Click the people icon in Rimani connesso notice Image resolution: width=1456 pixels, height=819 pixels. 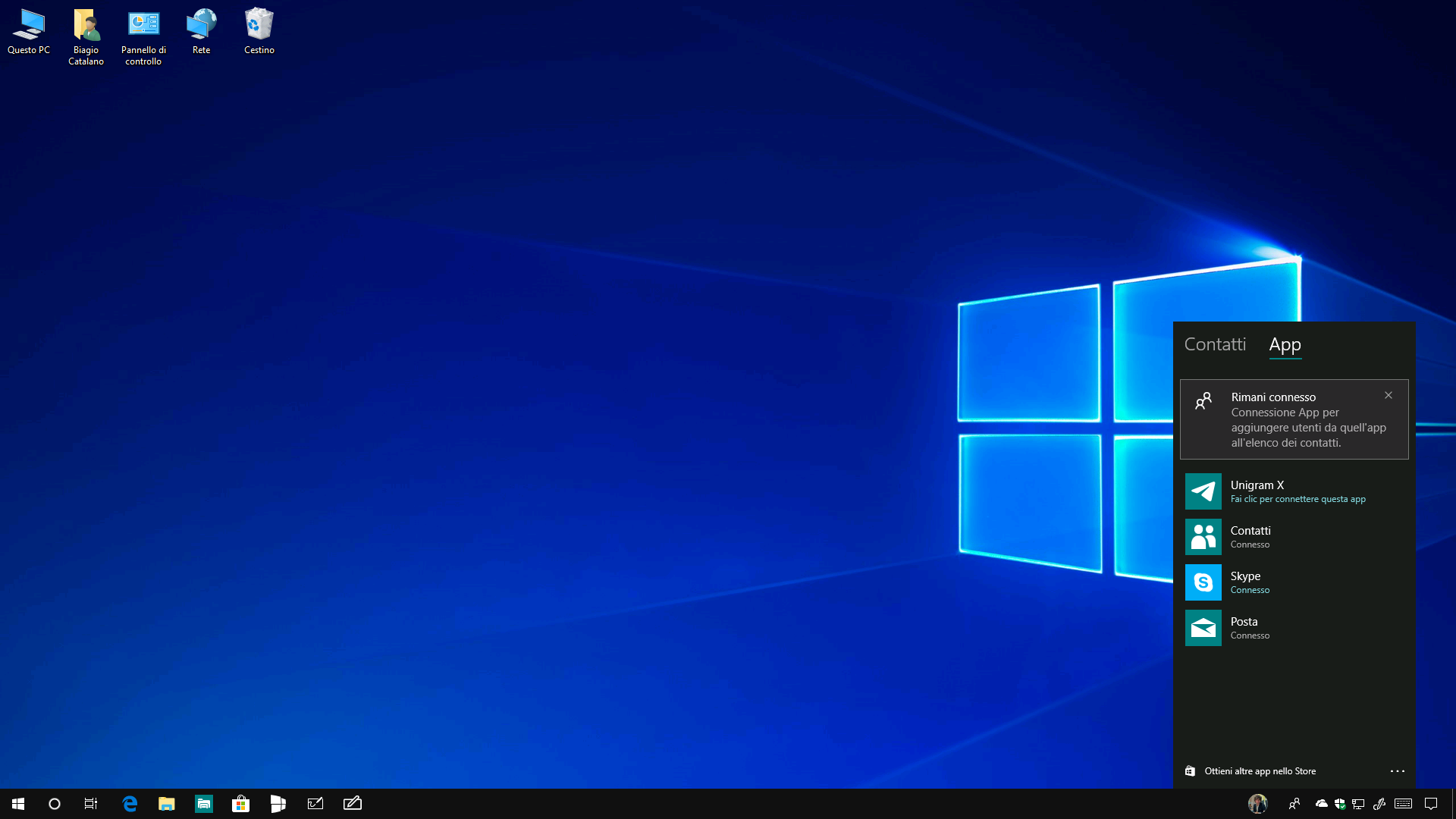[x=1203, y=400]
